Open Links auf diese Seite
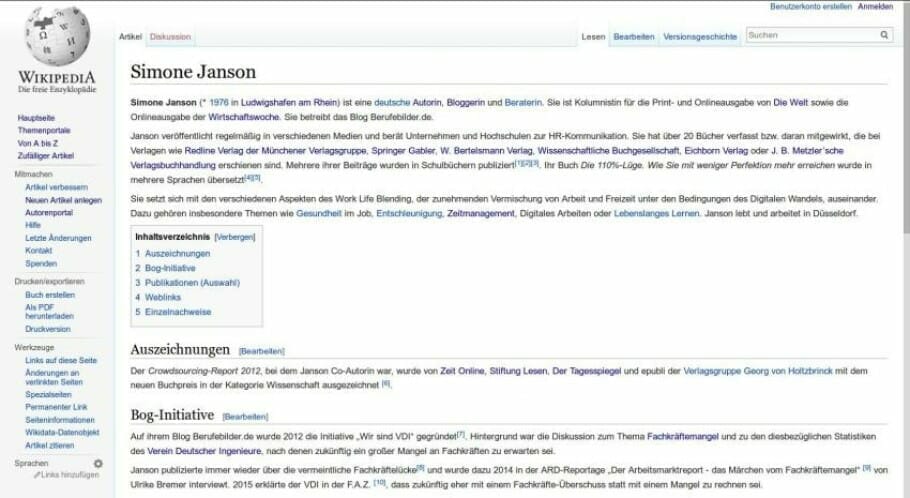 [x=61, y=360]
